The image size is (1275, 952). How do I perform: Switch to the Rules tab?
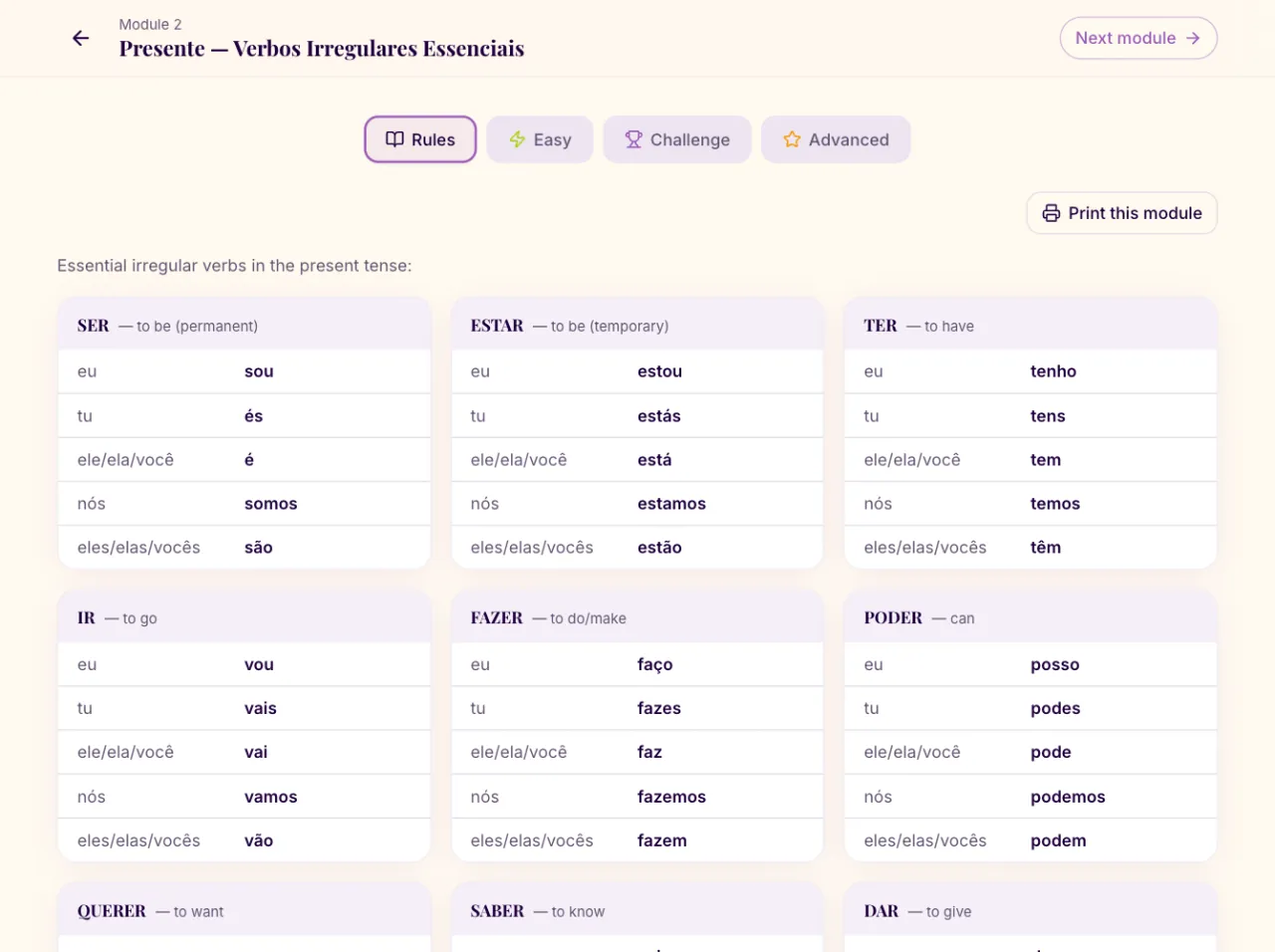(x=420, y=139)
